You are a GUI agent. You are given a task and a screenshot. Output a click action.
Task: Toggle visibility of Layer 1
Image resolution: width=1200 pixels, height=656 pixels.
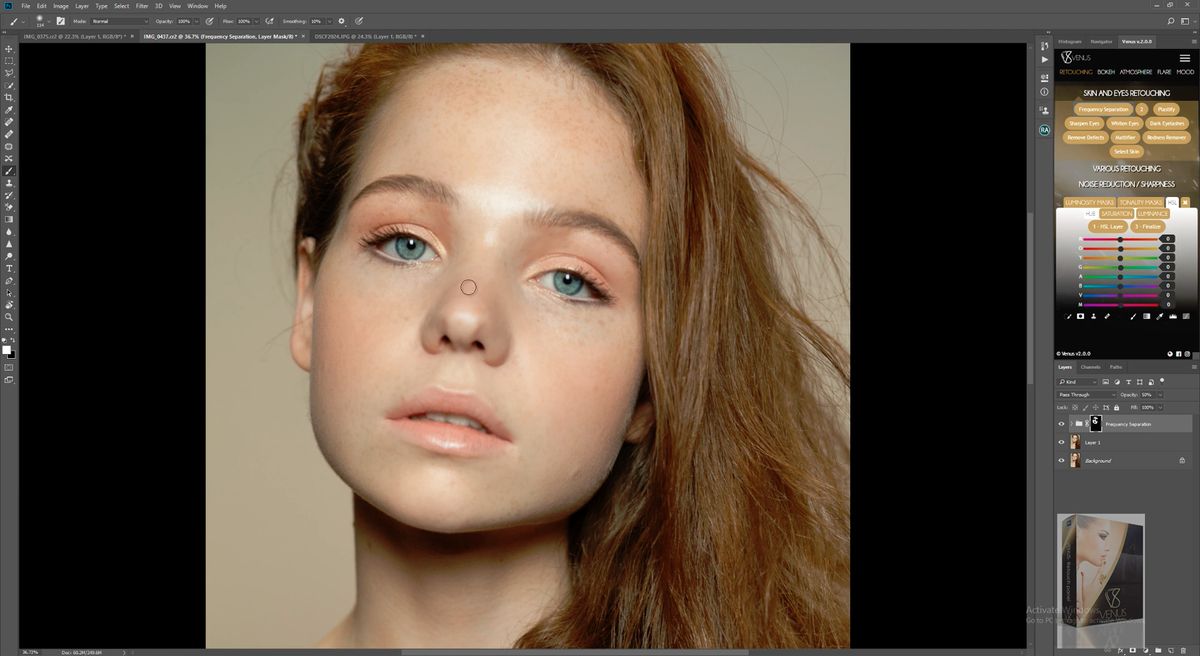1061,442
